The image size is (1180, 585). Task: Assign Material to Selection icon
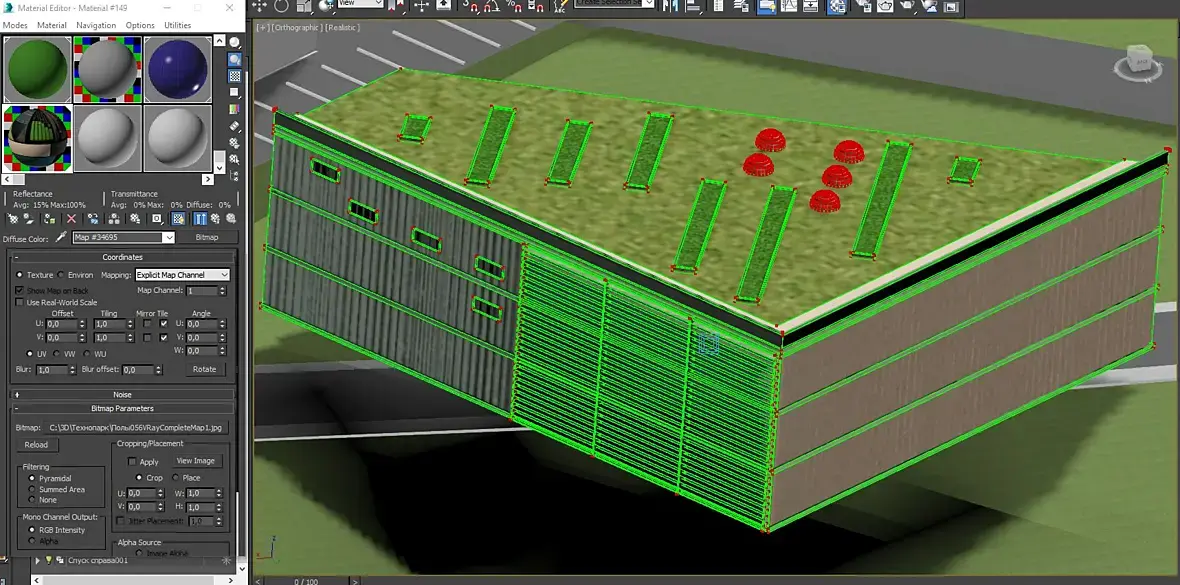click(50, 219)
